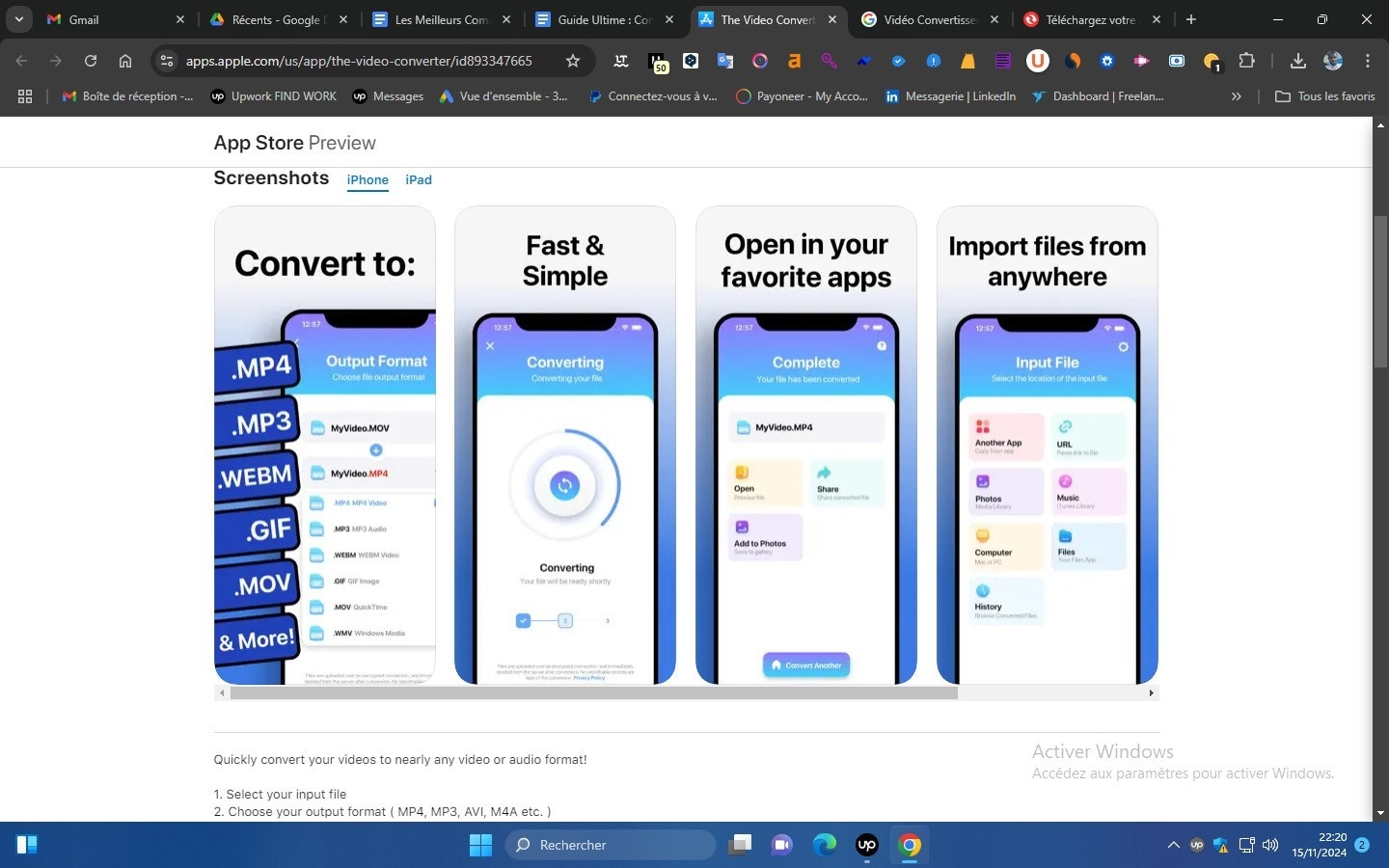The image size is (1389, 868).
Task: Open the cookie extension icon with badge
Action: (x=1212, y=63)
